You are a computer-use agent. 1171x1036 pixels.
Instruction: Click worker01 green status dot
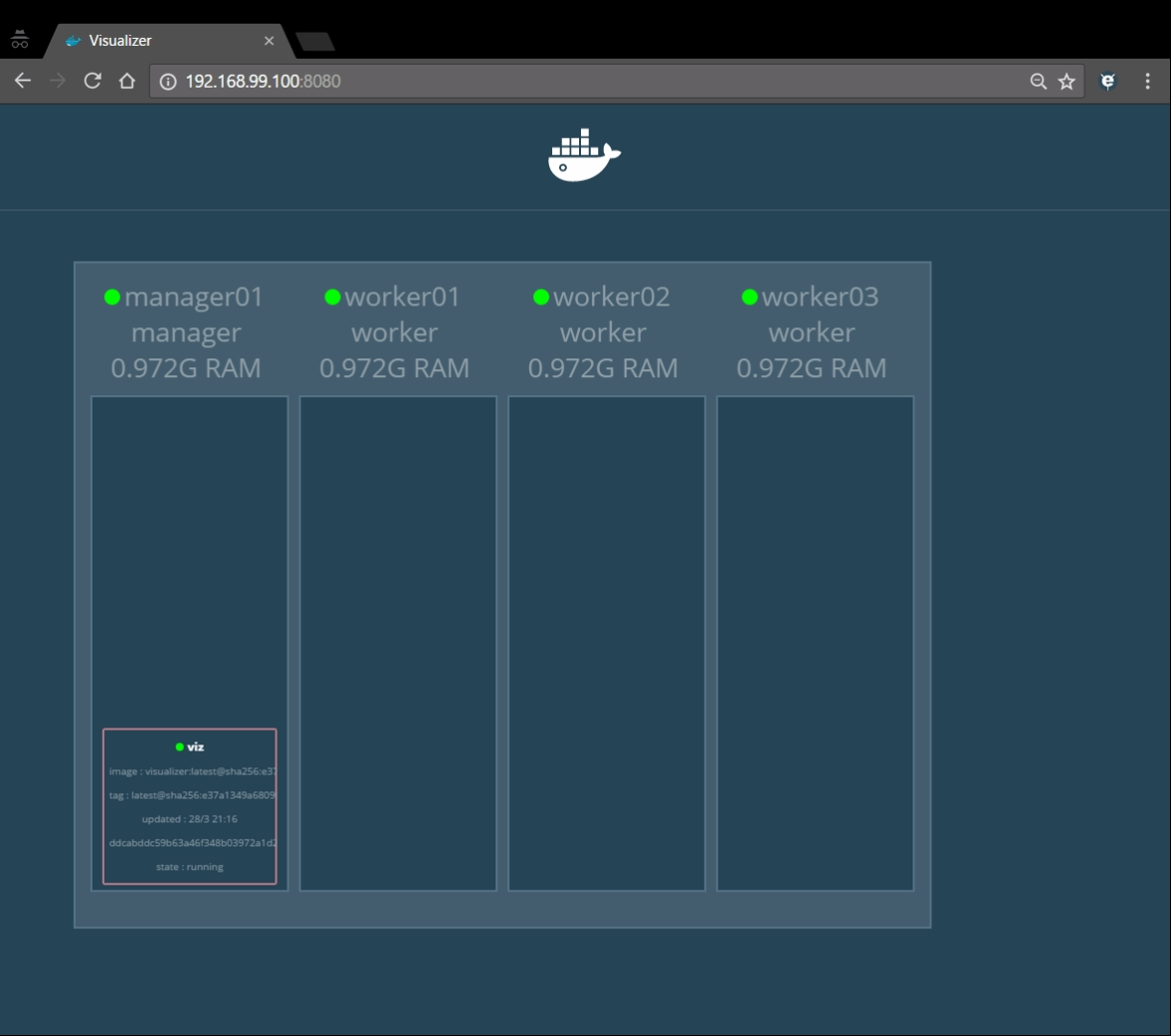pos(332,298)
